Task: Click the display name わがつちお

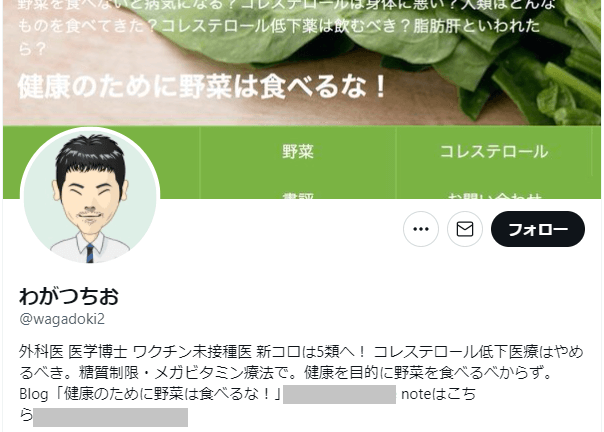Action: 69,296
